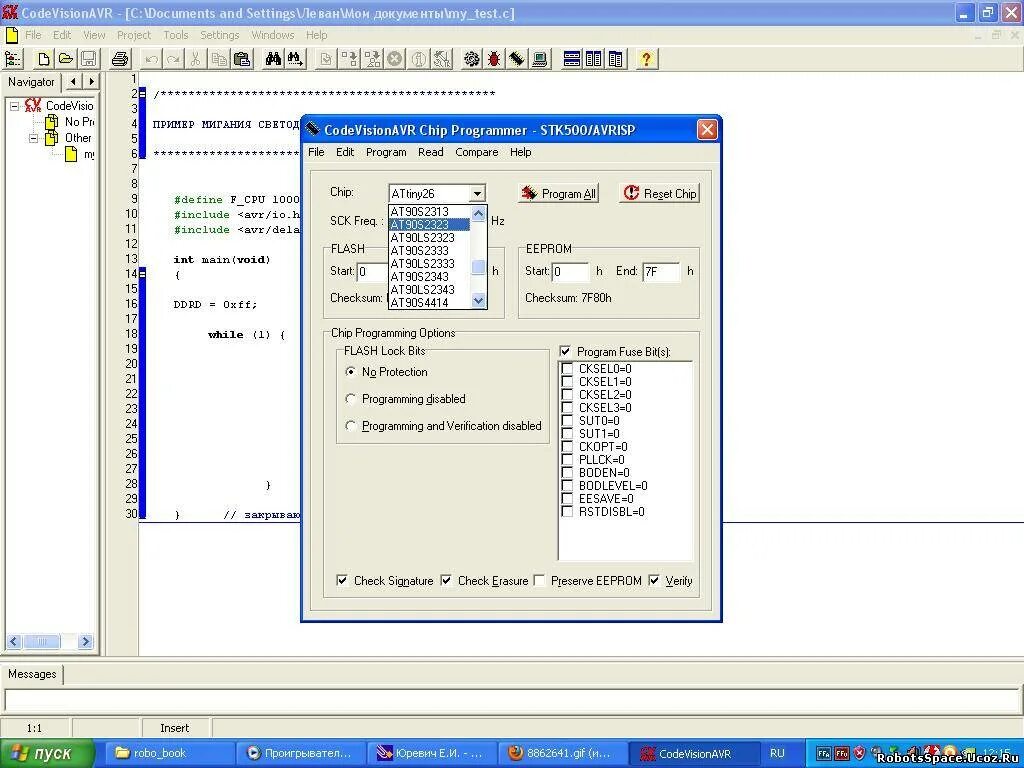Enable the Preserve EEPROM checkbox

[x=539, y=581]
